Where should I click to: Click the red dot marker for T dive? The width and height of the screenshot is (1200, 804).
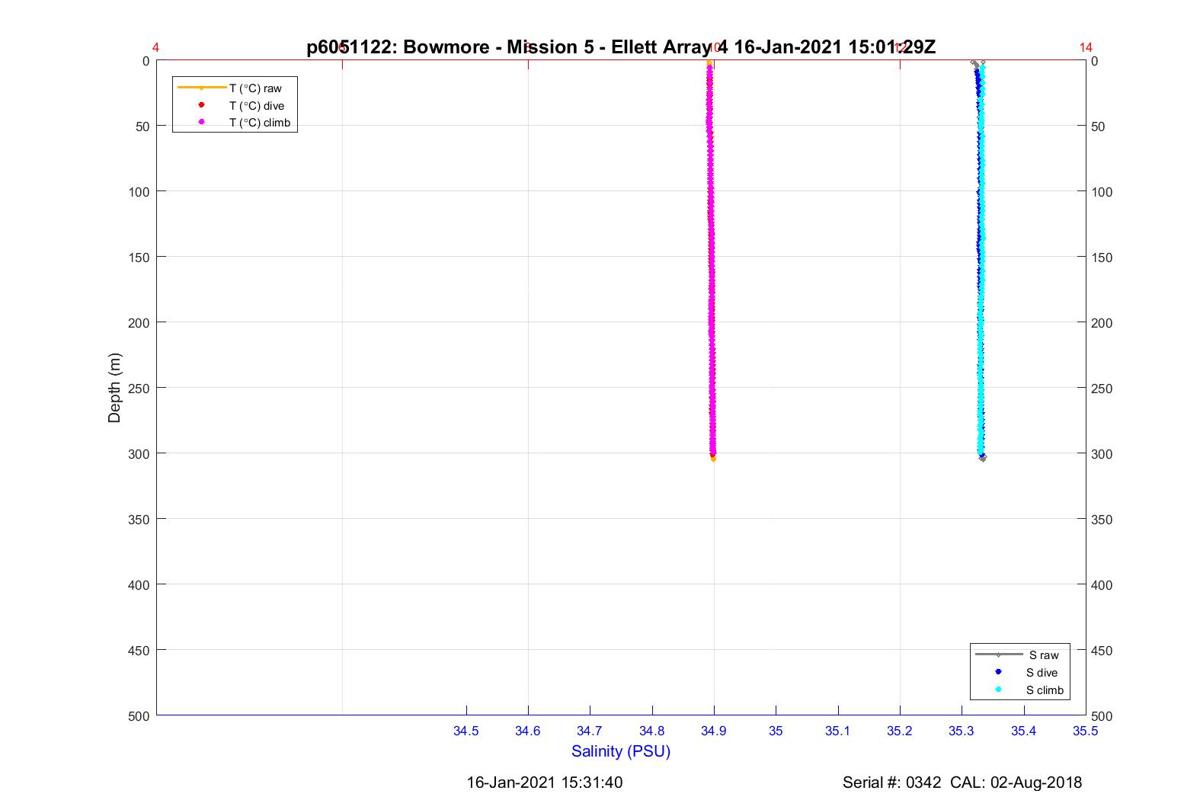pos(201,105)
